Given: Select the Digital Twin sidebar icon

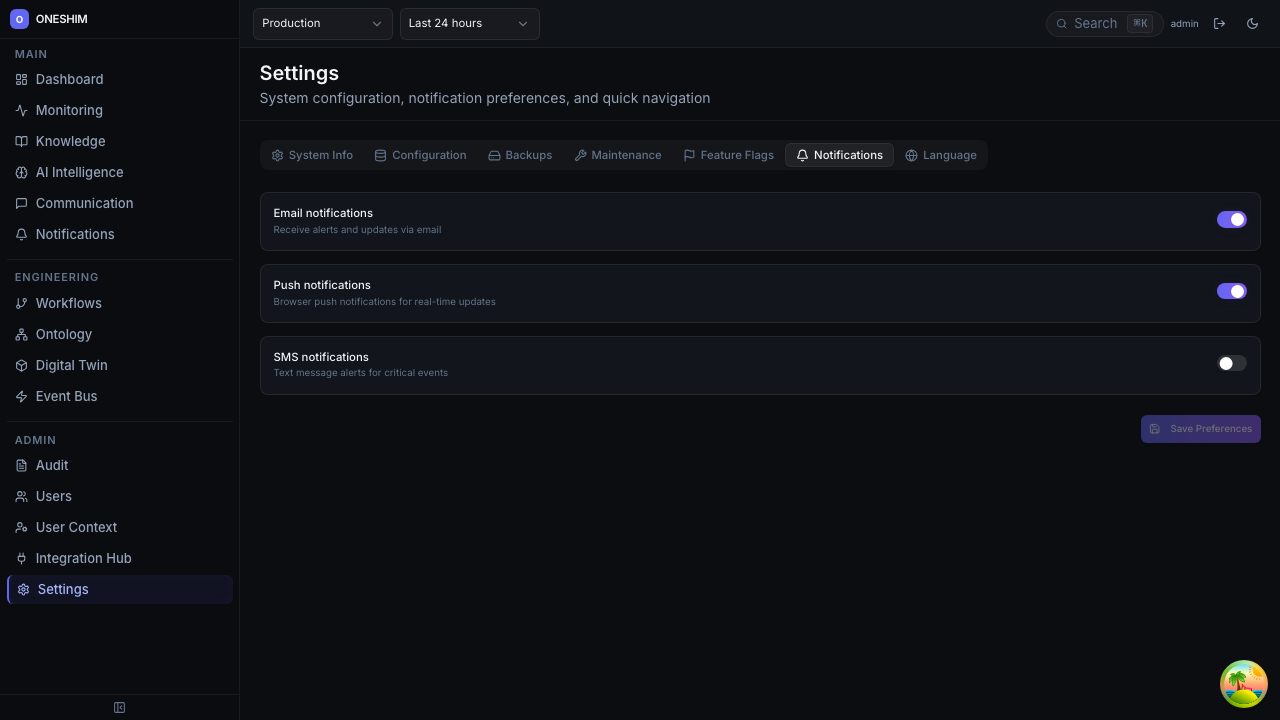Looking at the screenshot, I should tap(21, 365).
